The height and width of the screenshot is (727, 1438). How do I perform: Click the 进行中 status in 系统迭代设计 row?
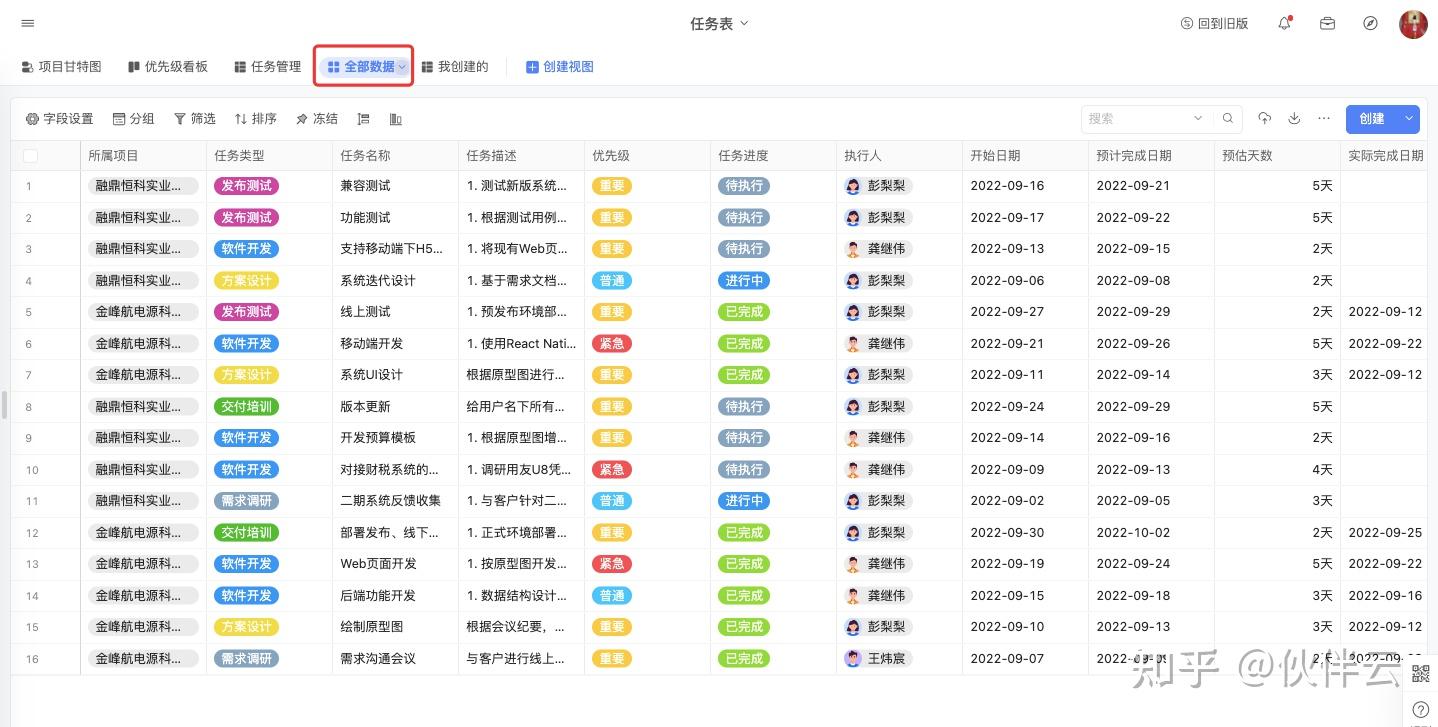(x=744, y=280)
